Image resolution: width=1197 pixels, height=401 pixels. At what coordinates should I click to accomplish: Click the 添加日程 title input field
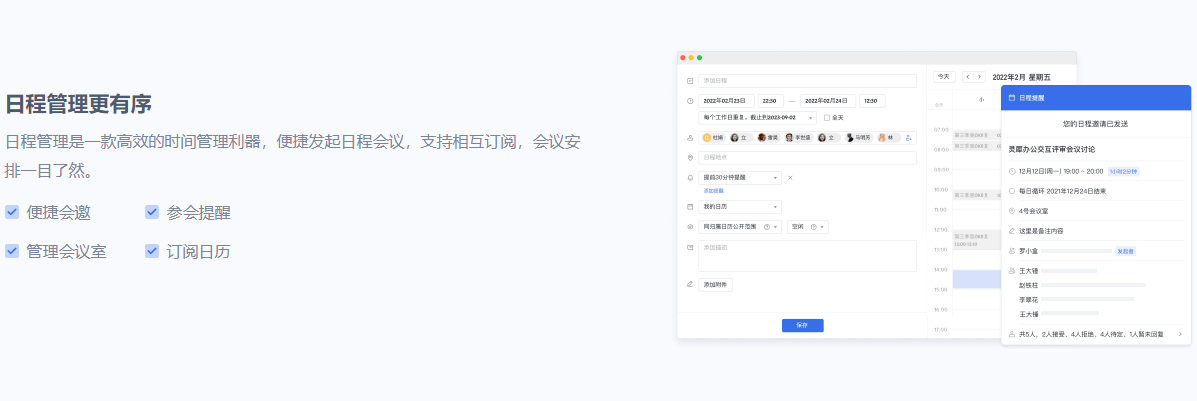click(x=807, y=81)
